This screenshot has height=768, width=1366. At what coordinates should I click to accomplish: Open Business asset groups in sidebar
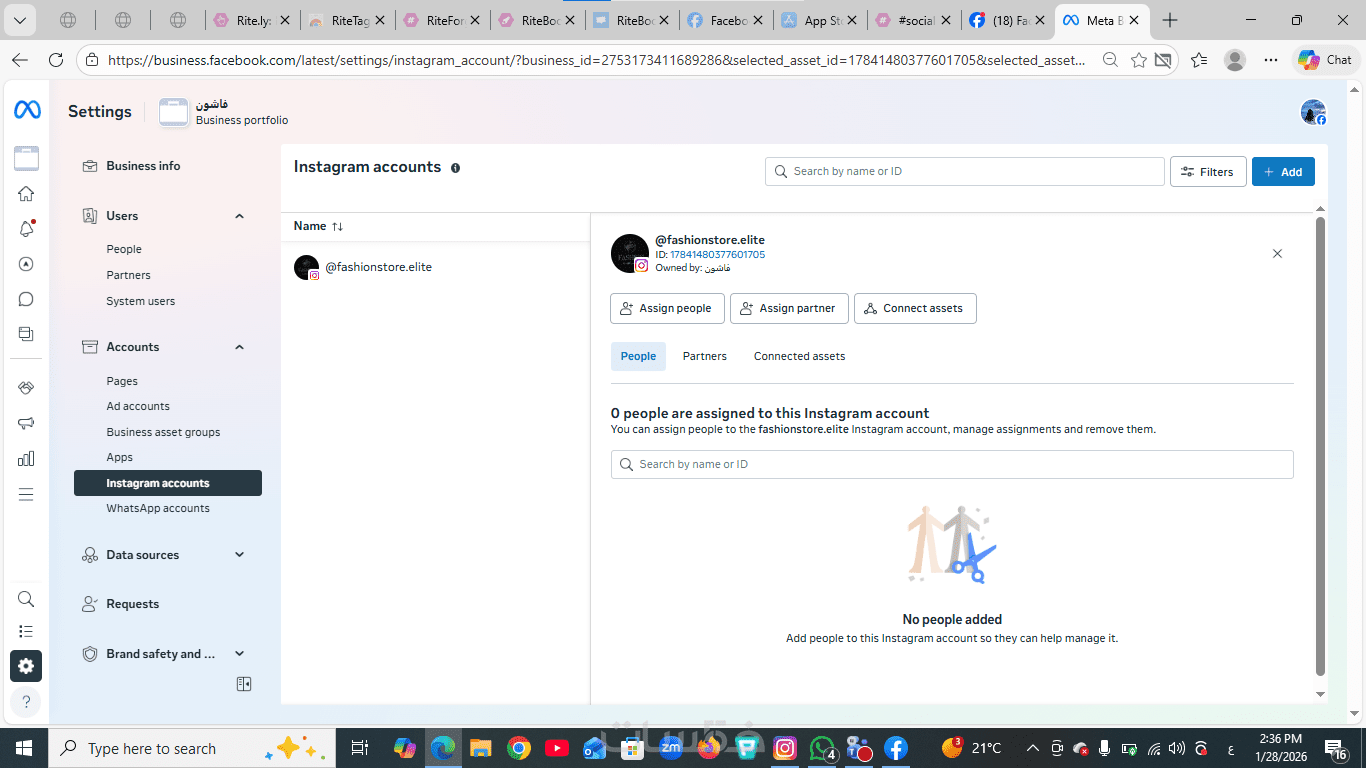163,432
